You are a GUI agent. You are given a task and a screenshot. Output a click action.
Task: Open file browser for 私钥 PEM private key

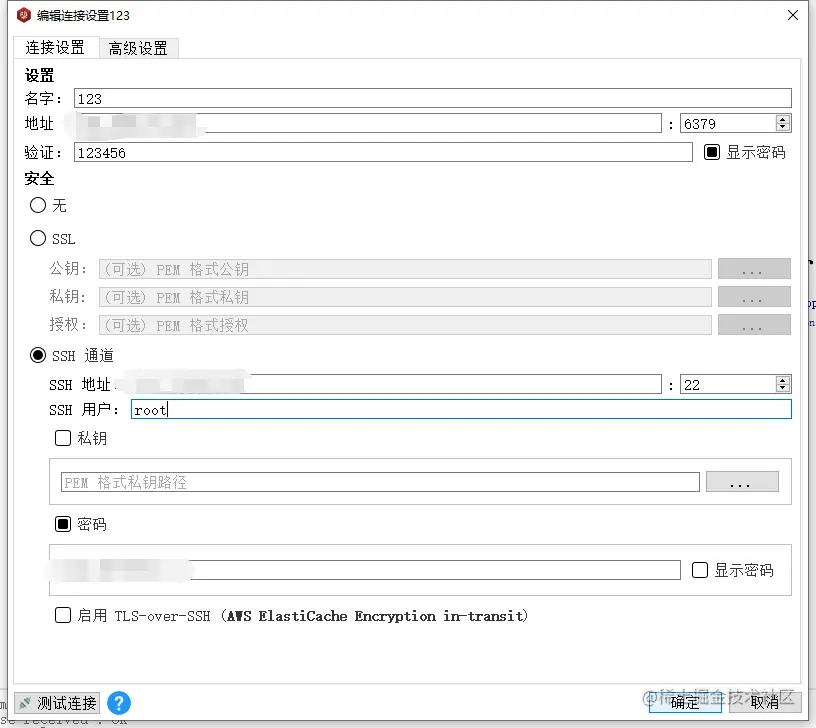[753, 296]
